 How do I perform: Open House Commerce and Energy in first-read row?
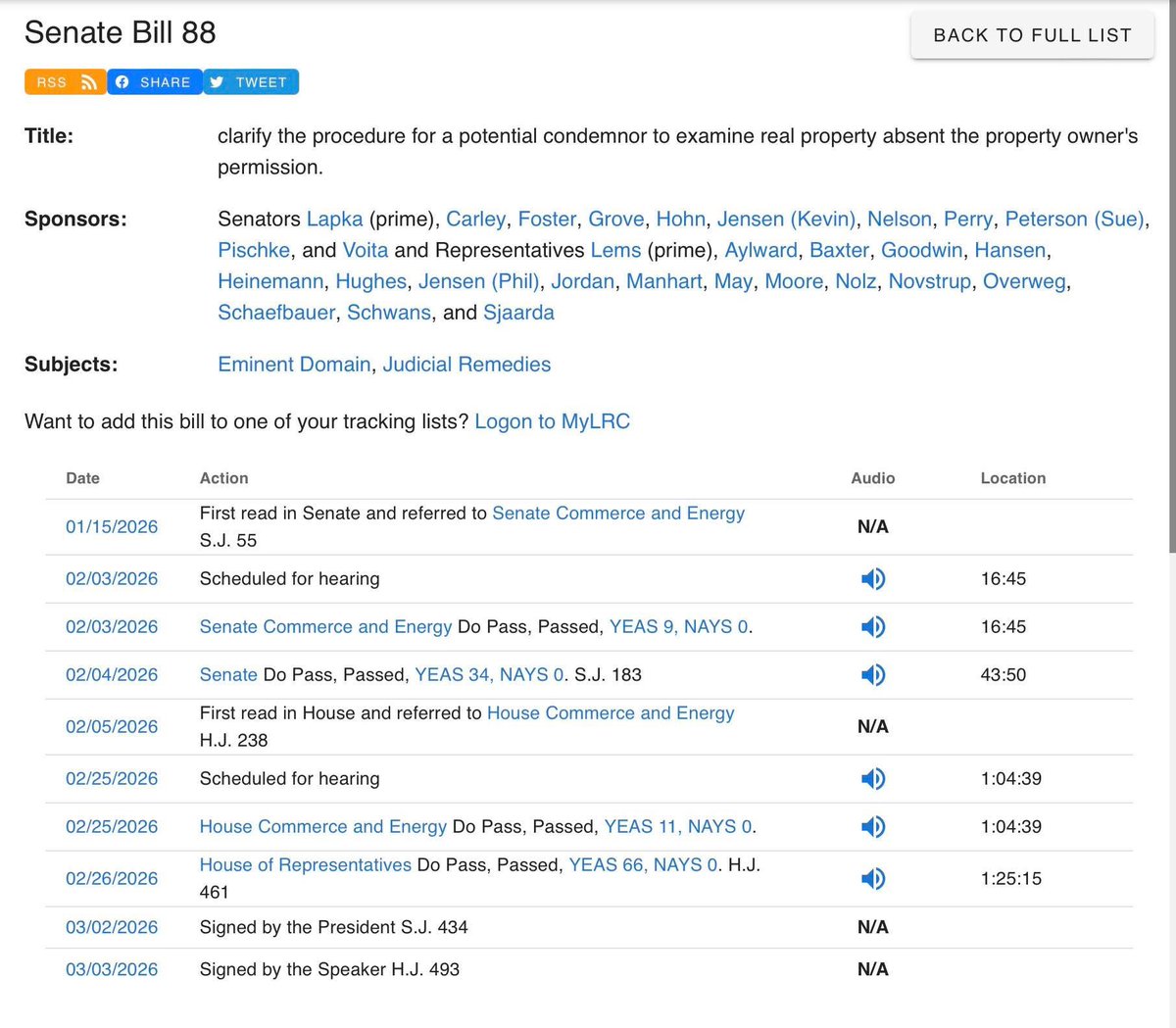point(611,713)
